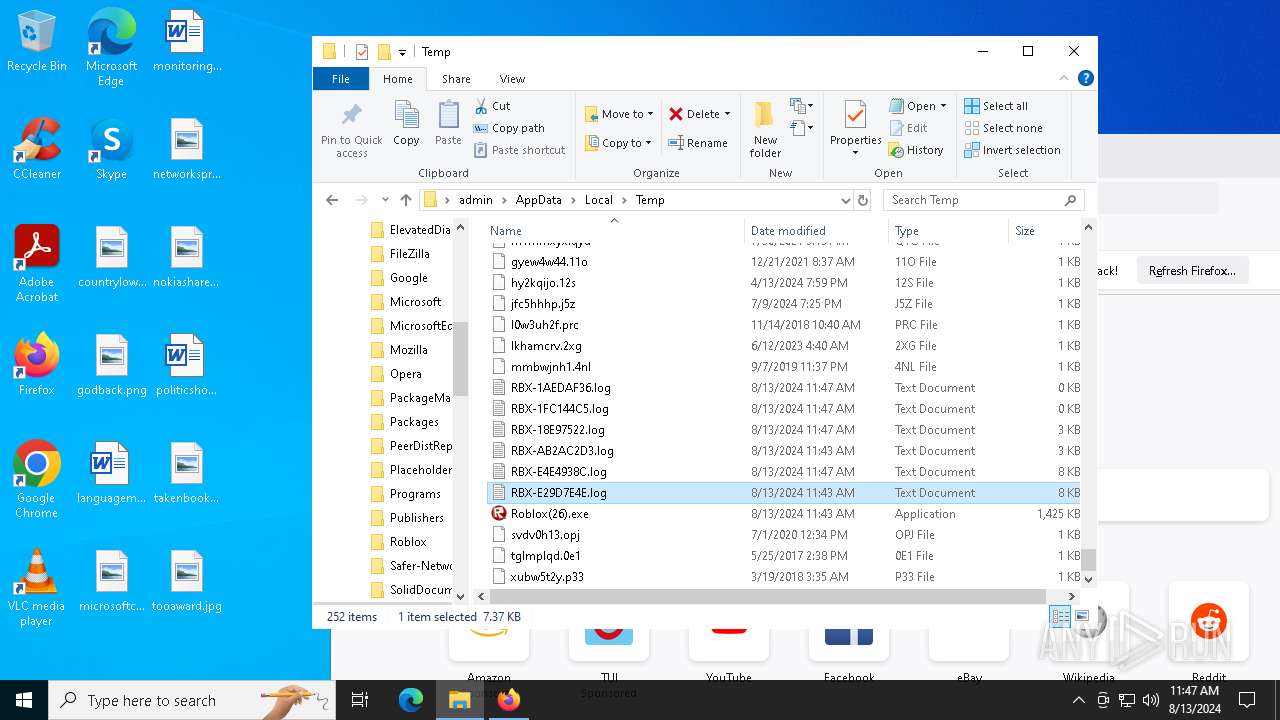Switch to the Share ribbon tab
Image resolution: width=1280 pixels, height=720 pixels.
pos(456,79)
